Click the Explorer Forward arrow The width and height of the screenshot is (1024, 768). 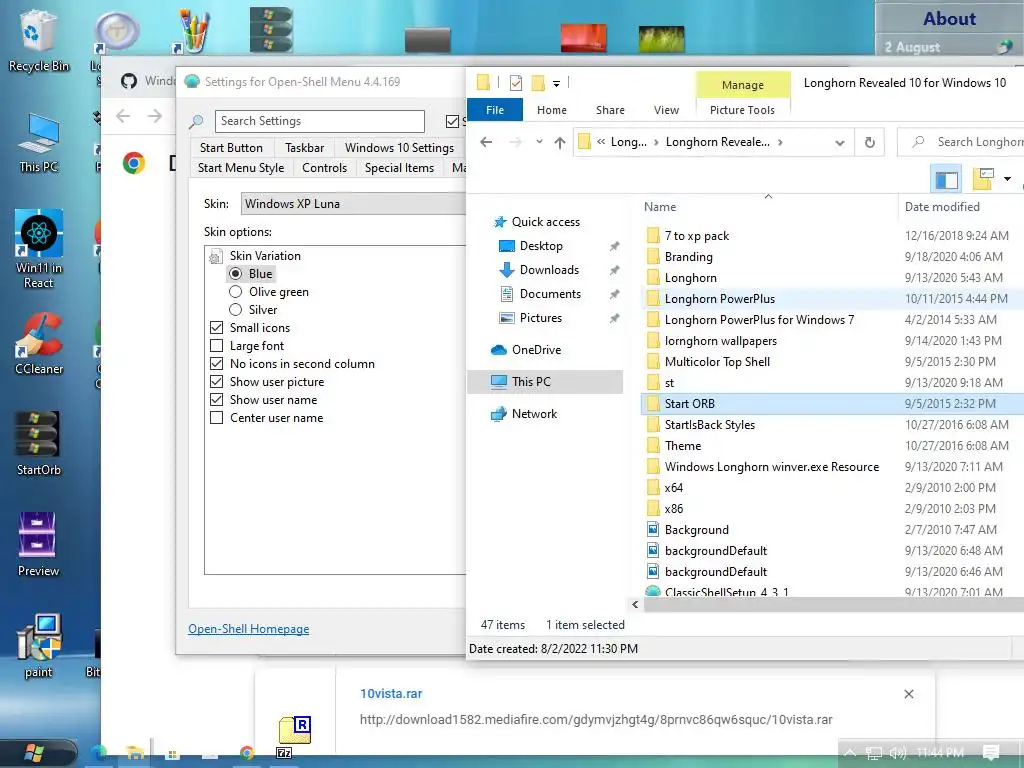(x=515, y=142)
